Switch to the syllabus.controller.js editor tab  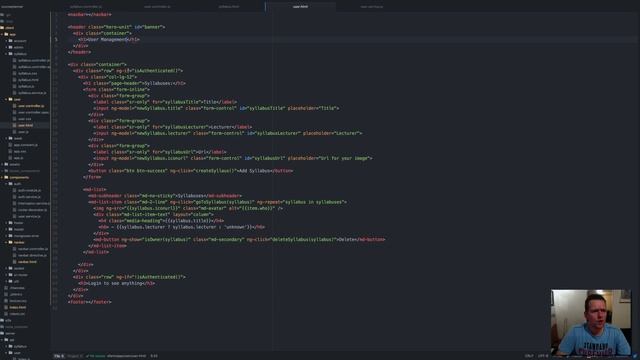[x=86, y=7]
